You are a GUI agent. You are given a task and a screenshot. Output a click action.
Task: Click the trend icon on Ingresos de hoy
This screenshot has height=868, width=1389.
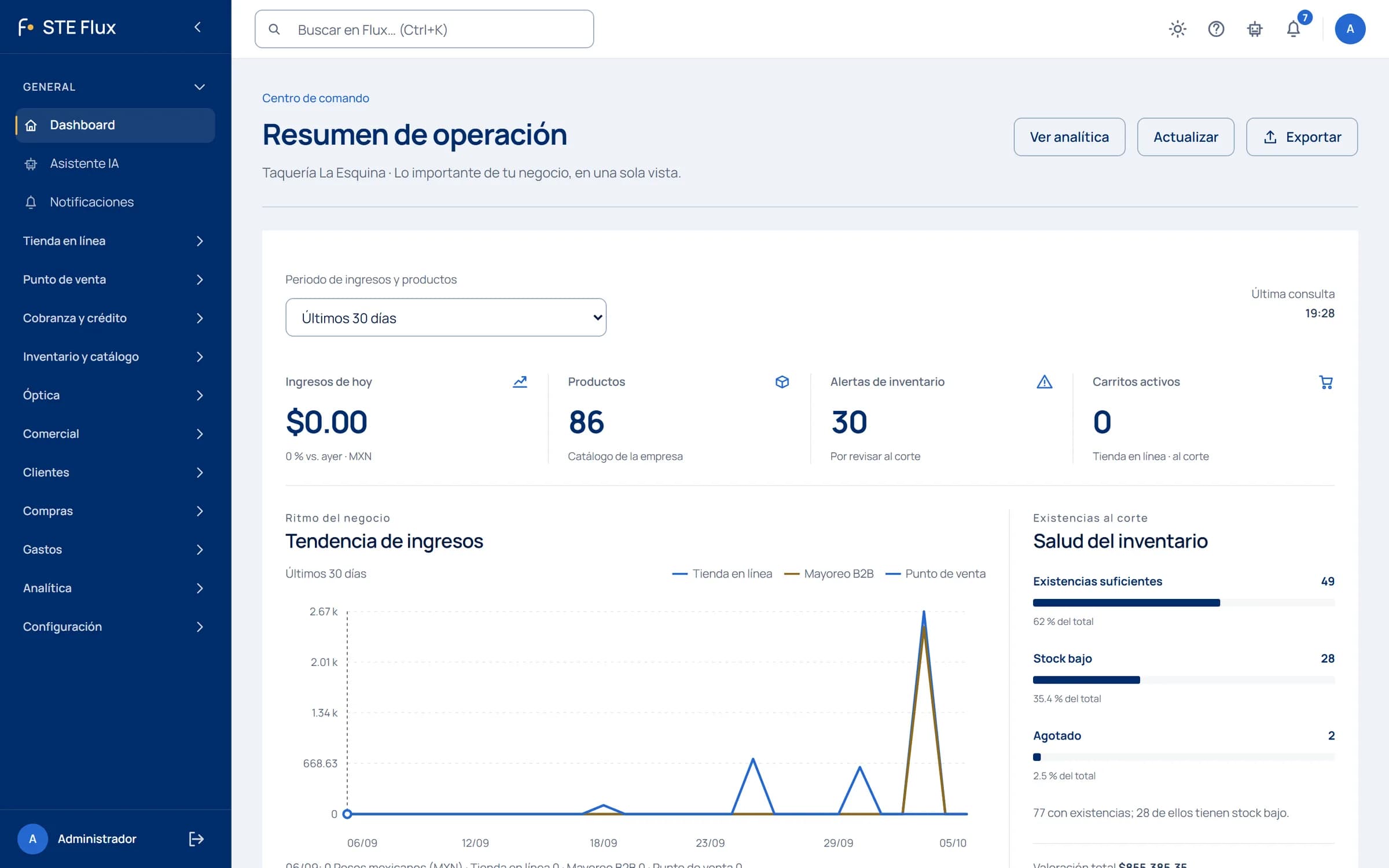coord(520,382)
